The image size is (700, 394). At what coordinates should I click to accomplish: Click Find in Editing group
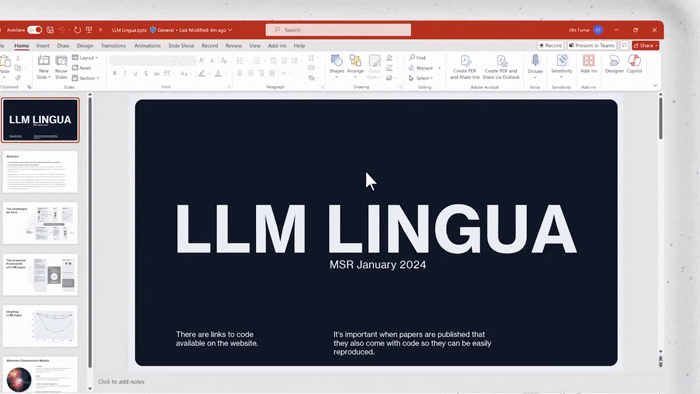[x=417, y=58]
